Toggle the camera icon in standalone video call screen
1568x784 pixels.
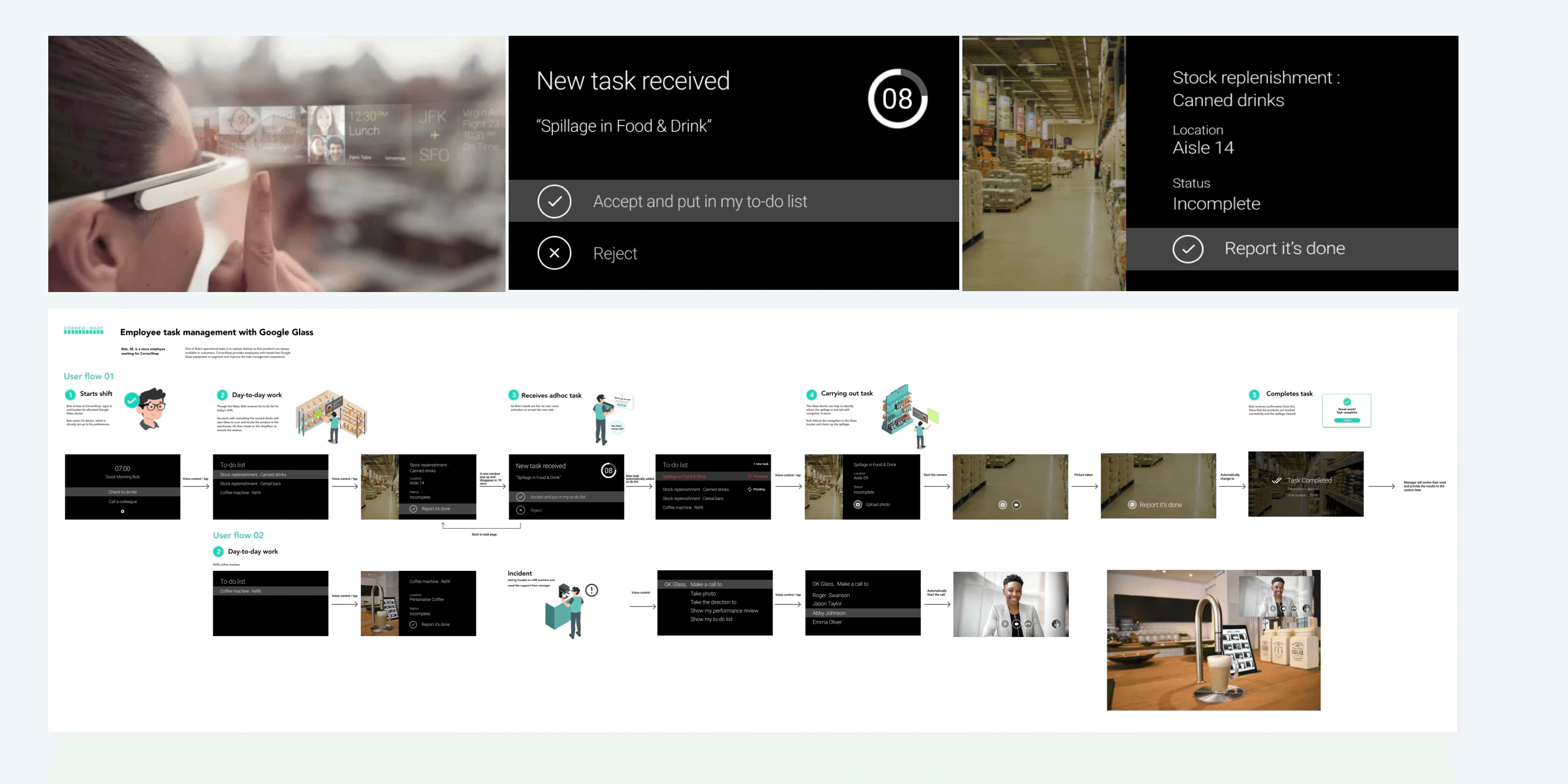(1016, 624)
